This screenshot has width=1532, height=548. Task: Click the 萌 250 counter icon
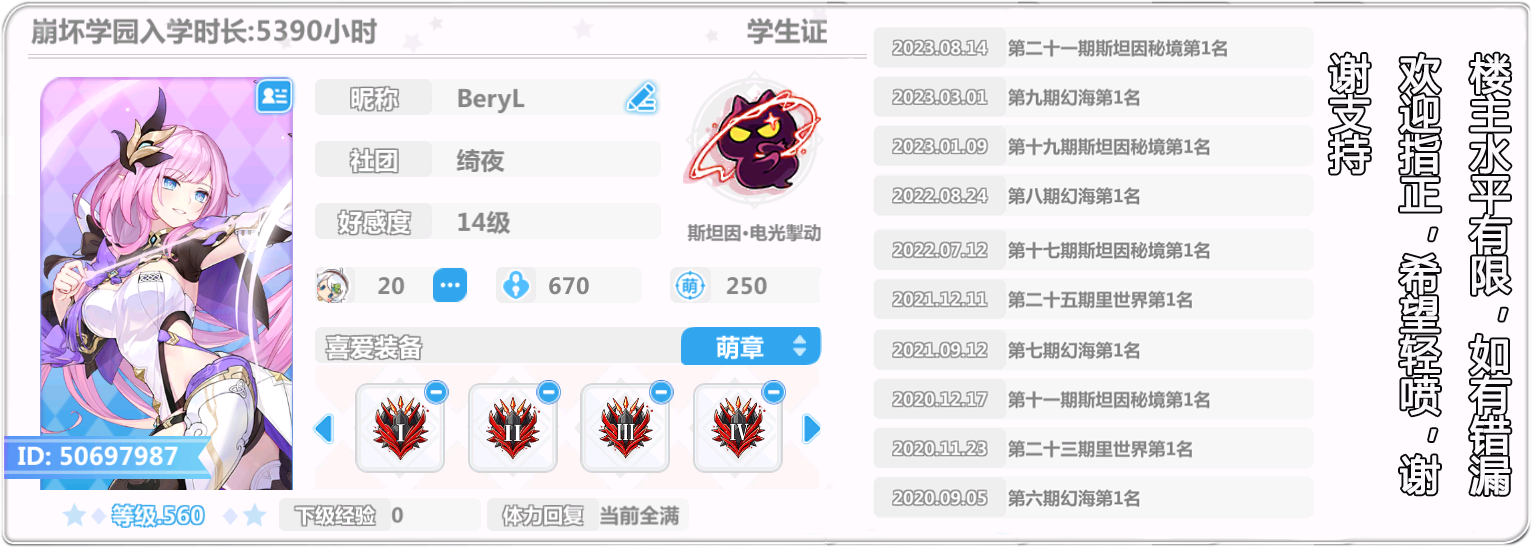pos(689,286)
